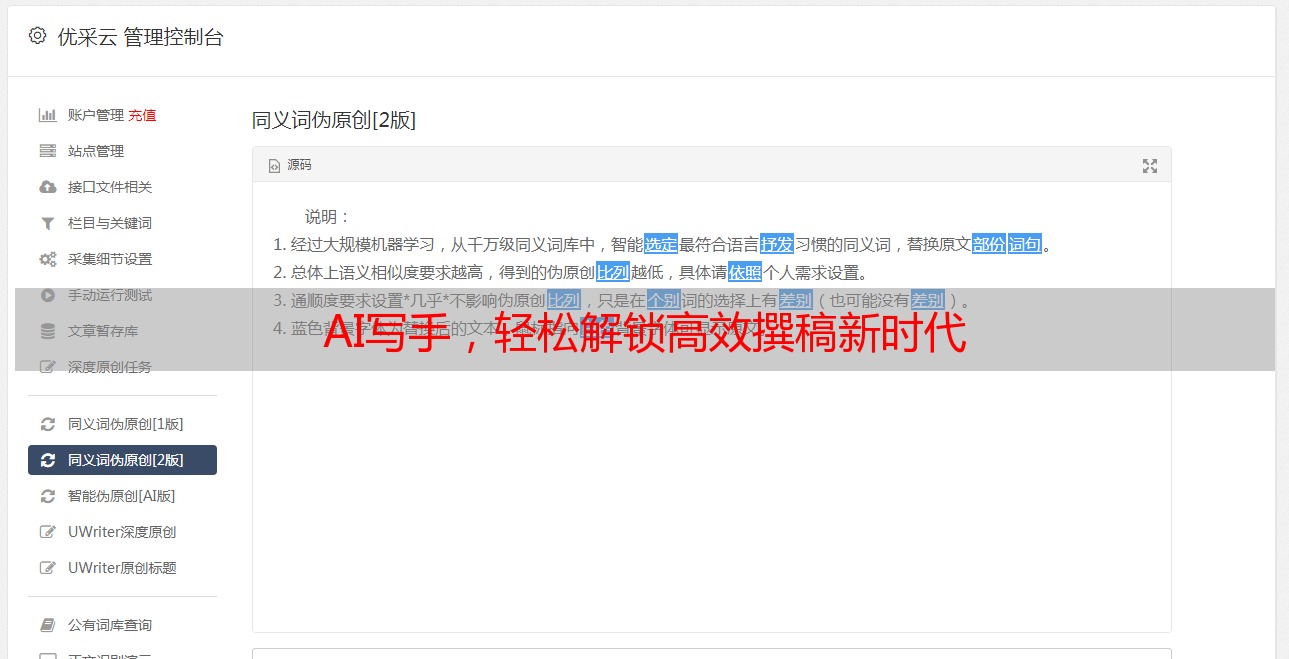Click the settings gear icon in header
Viewport: 1289px width, 659px height.
point(37,37)
